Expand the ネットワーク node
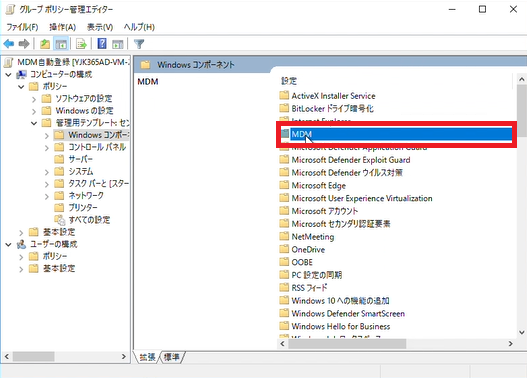This screenshot has height=378, width=527. [47, 196]
